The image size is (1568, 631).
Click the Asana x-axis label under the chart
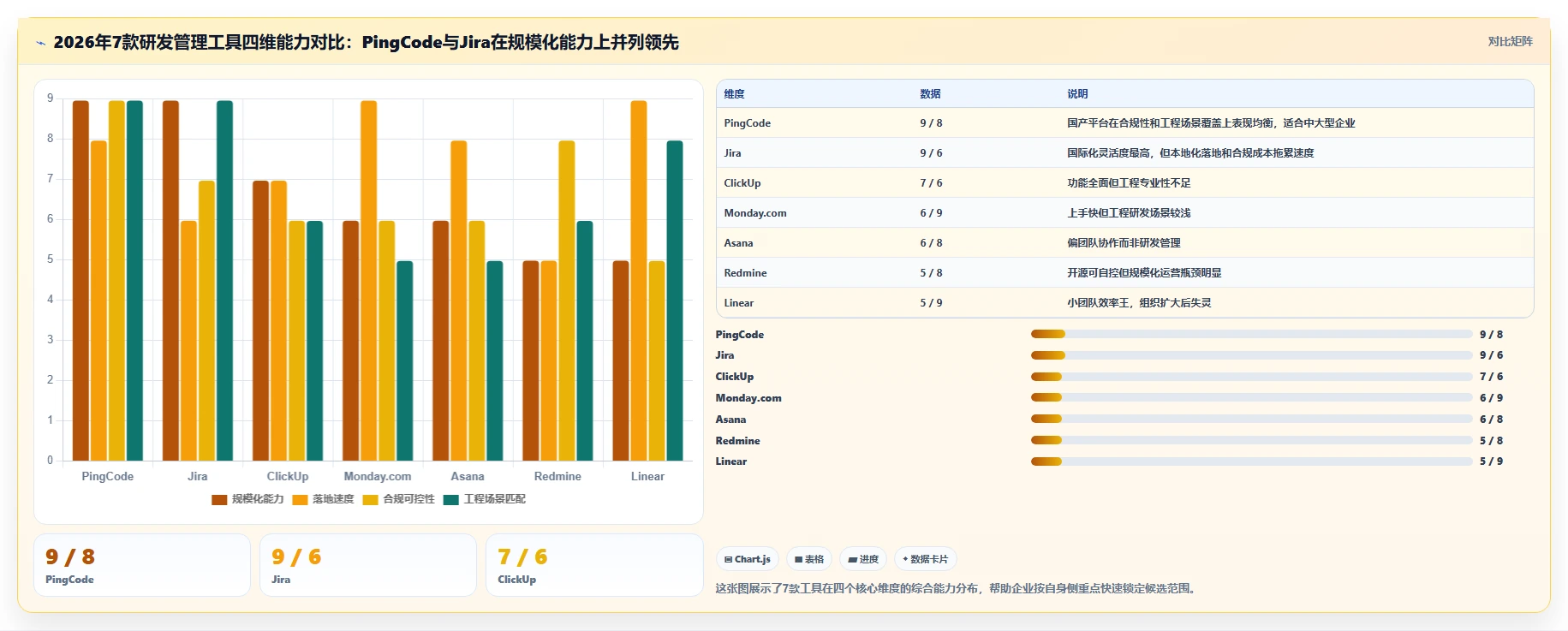pos(468,477)
